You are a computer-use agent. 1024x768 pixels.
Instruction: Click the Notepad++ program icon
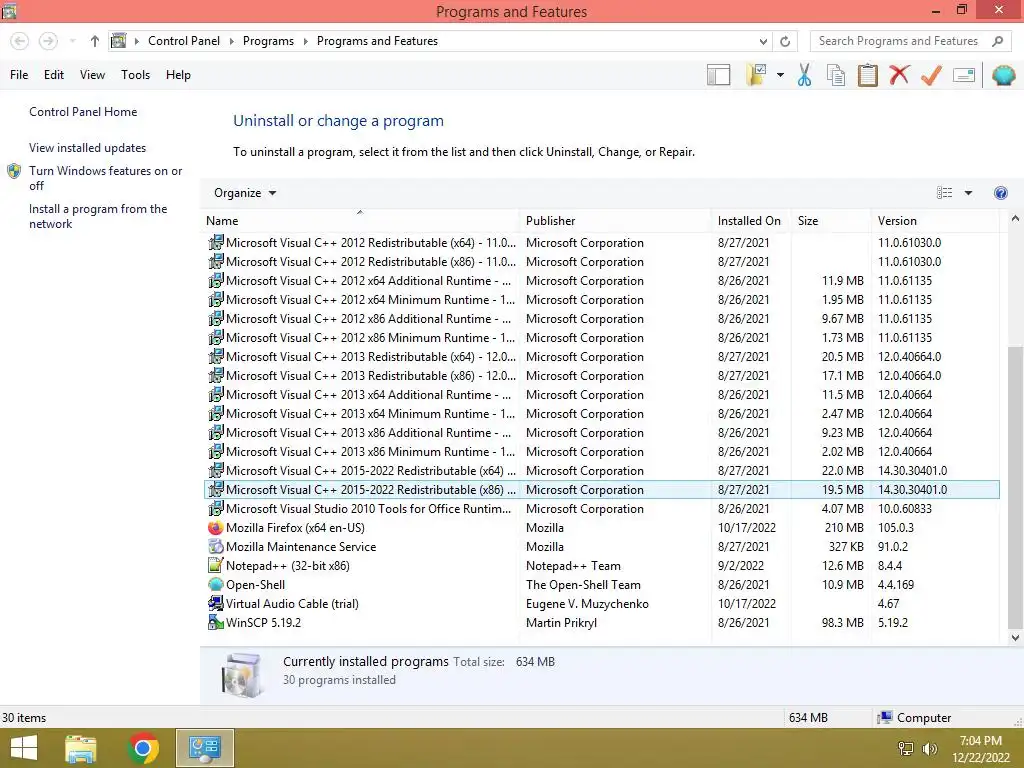click(x=216, y=566)
